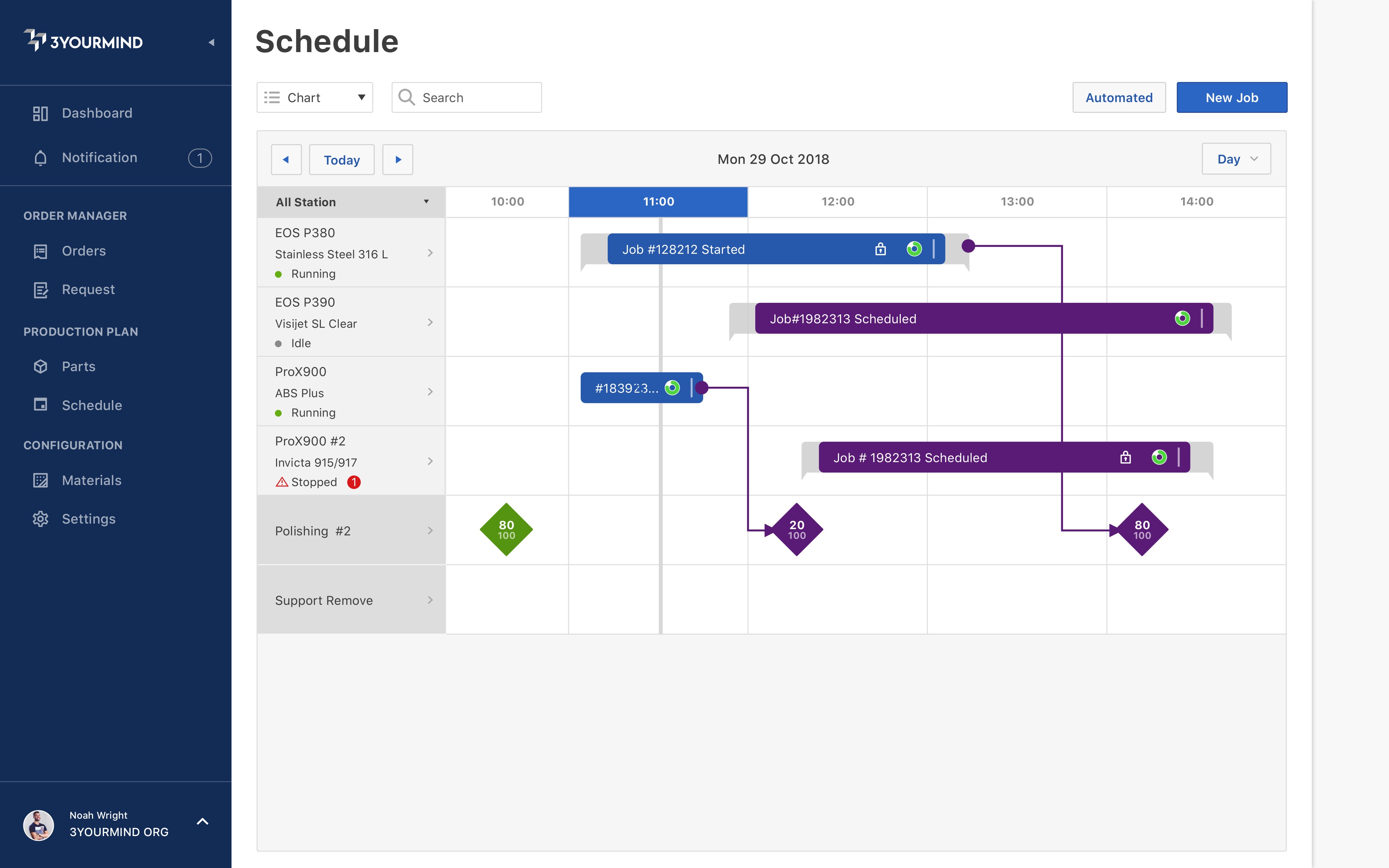The width and height of the screenshot is (1389, 868).
Task: Select Parts under Production Plan
Action: (x=78, y=366)
